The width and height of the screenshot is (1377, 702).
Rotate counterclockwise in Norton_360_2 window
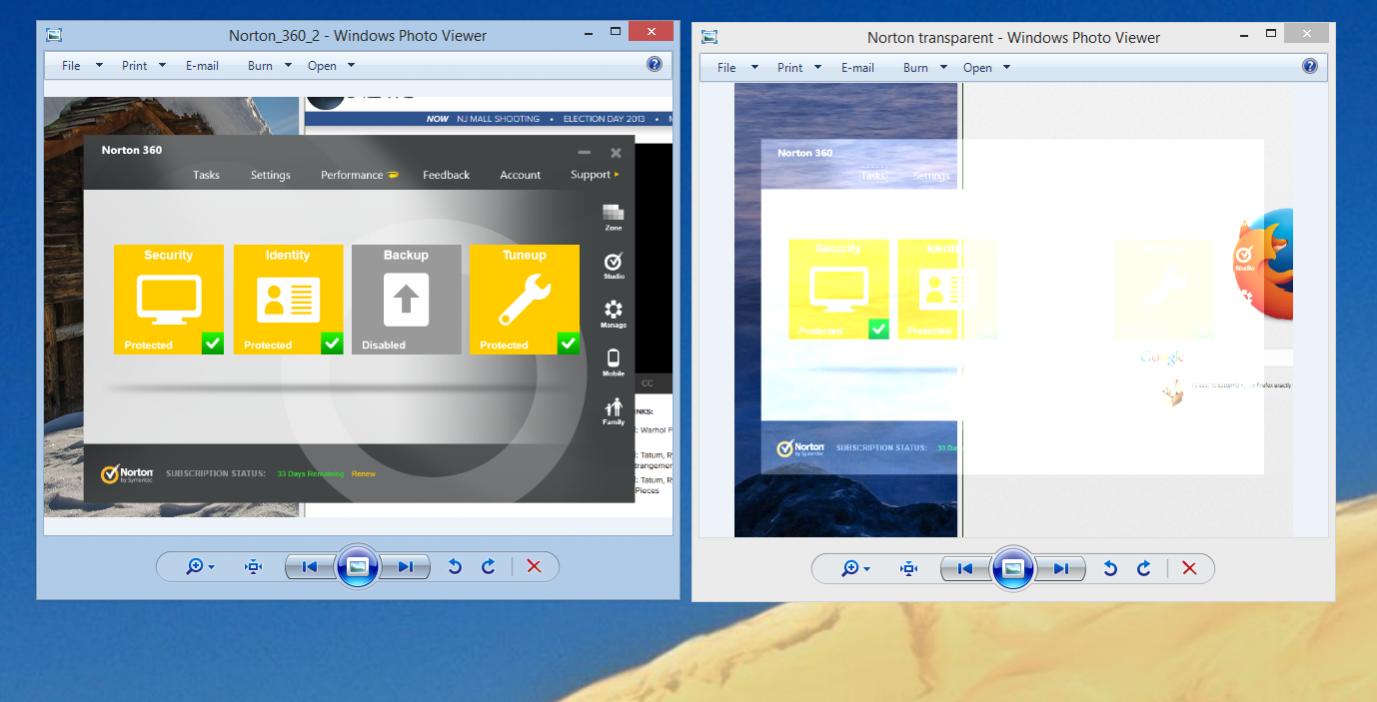455,566
